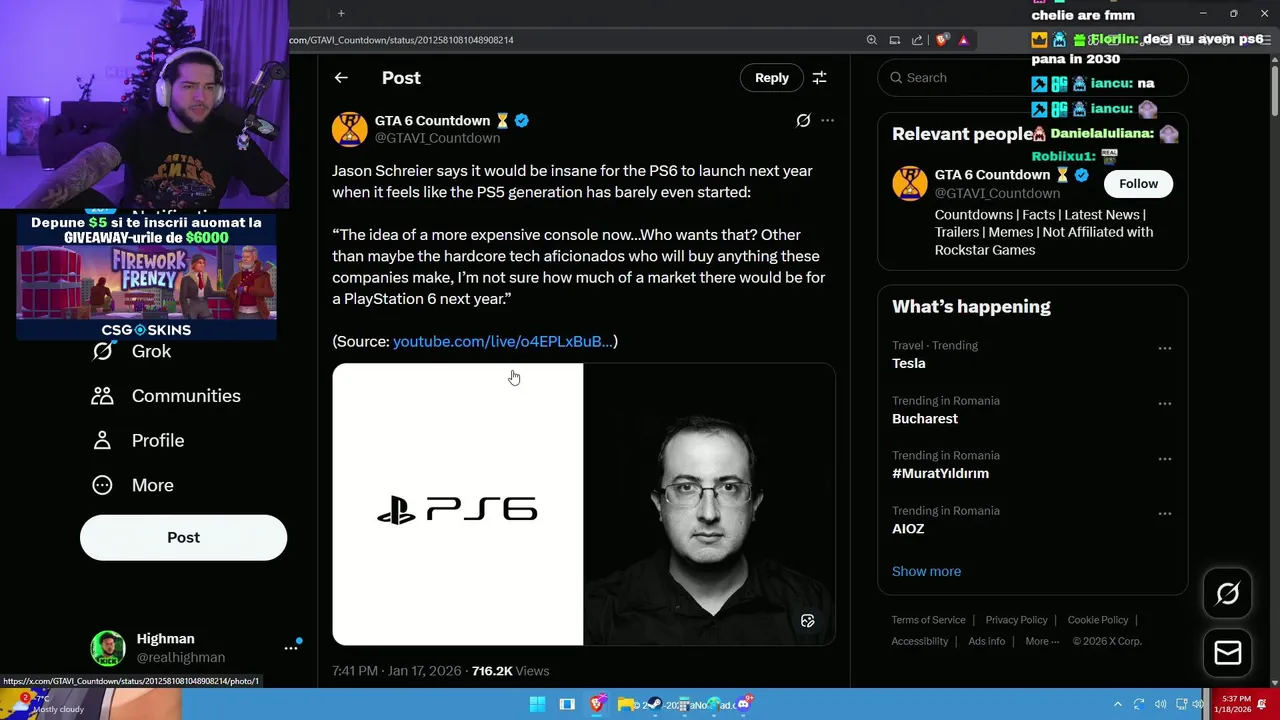This screenshot has width=1280, height=720.
Task: Click the white Post compose button
Action: (x=183, y=538)
